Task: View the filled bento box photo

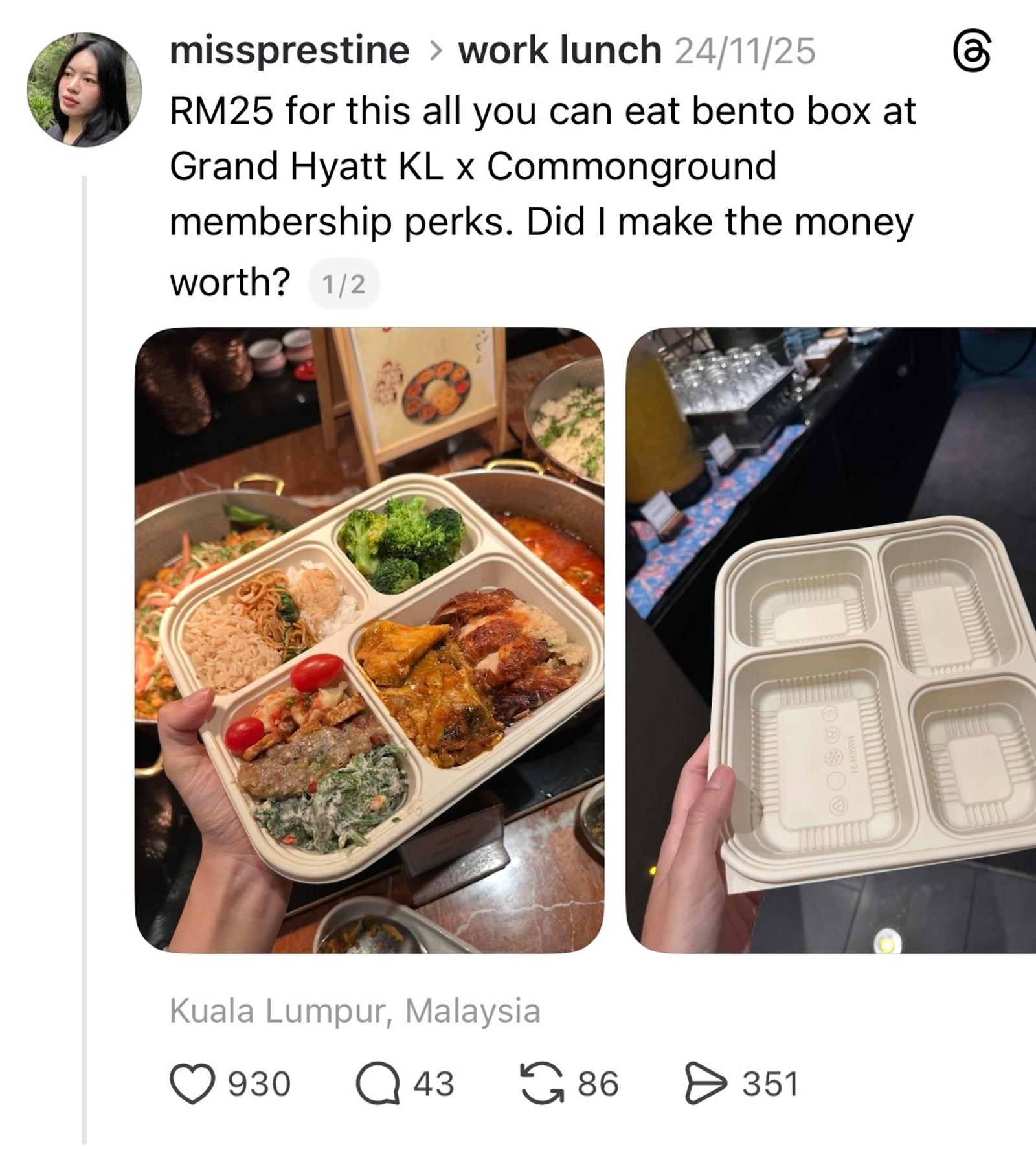Action: pos(369,640)
